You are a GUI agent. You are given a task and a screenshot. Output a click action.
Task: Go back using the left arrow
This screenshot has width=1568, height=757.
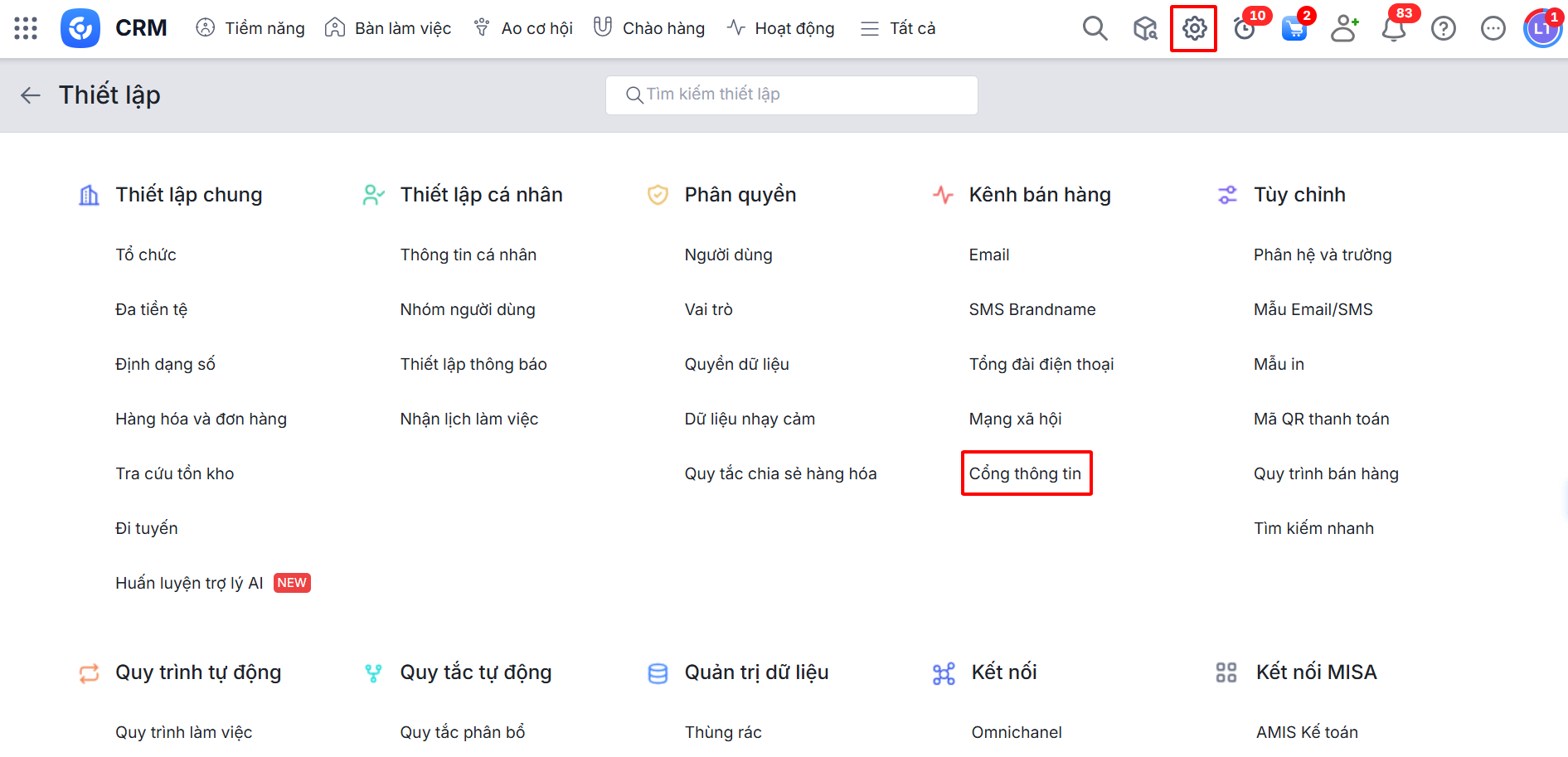(x=31, y=95)
